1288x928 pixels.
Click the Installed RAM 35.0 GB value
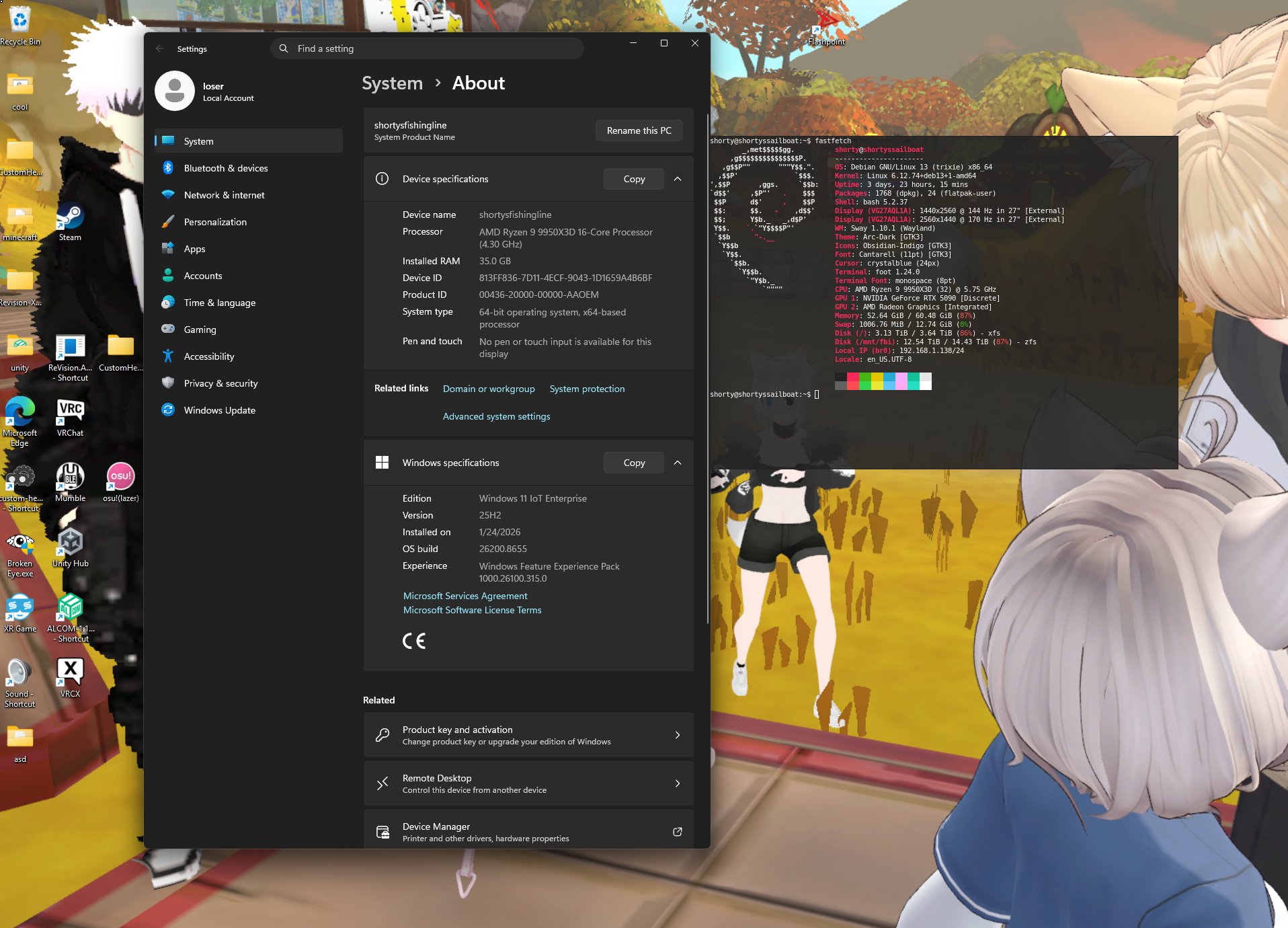coord(495,261)
